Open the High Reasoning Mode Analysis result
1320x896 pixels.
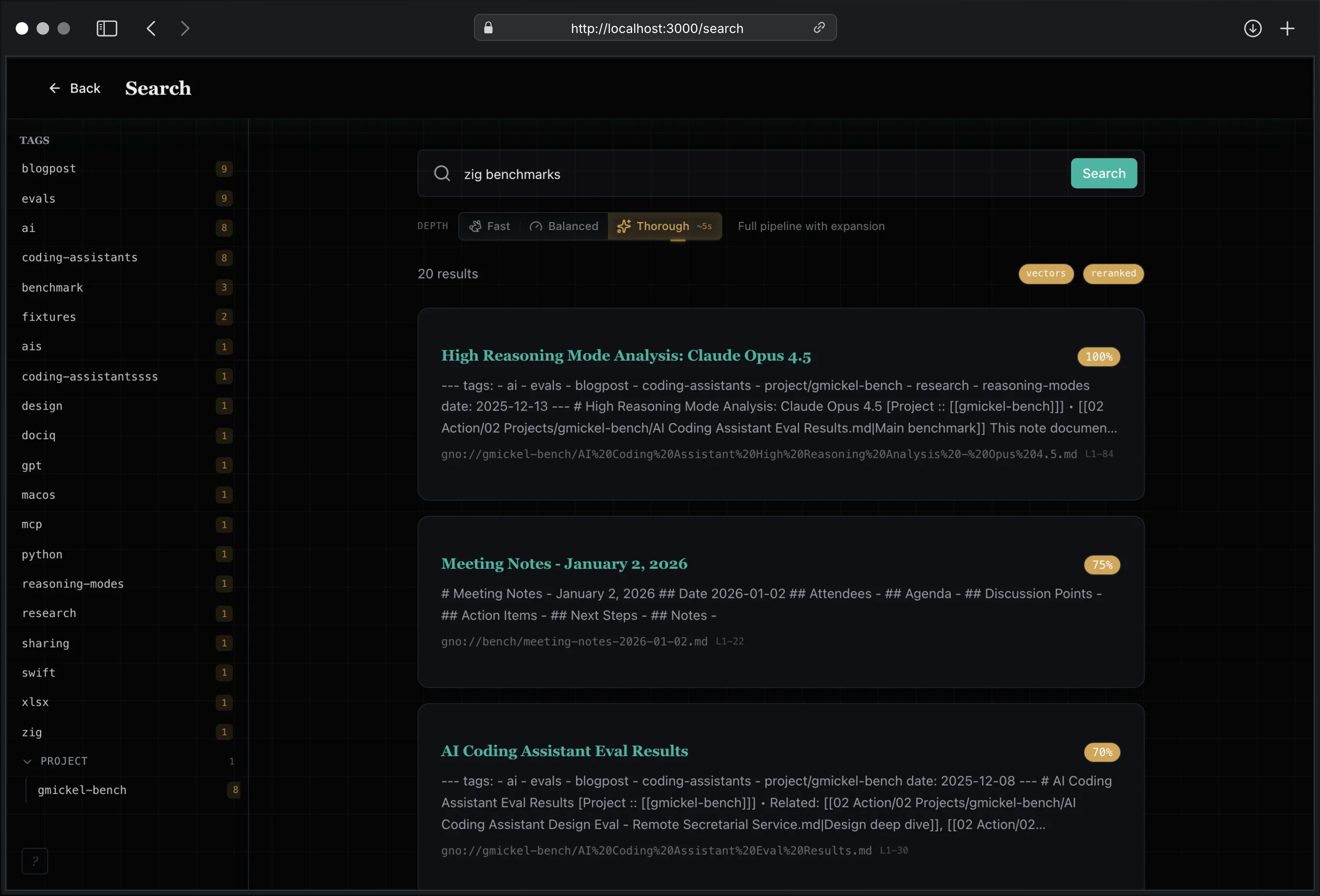[625, 355]
